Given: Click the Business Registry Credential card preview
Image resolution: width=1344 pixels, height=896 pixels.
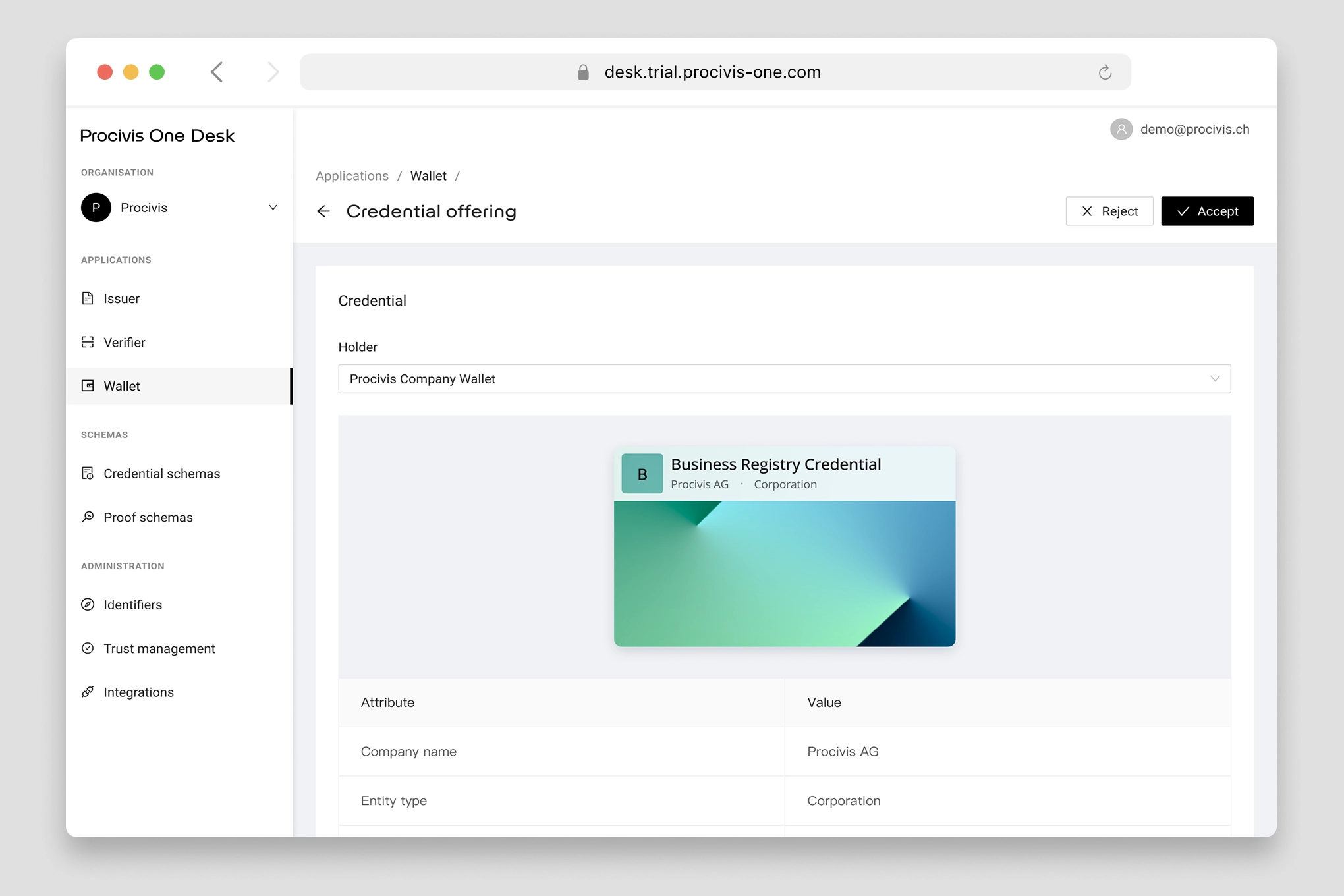Looking at the screenshot, I should tap(784, 546).
